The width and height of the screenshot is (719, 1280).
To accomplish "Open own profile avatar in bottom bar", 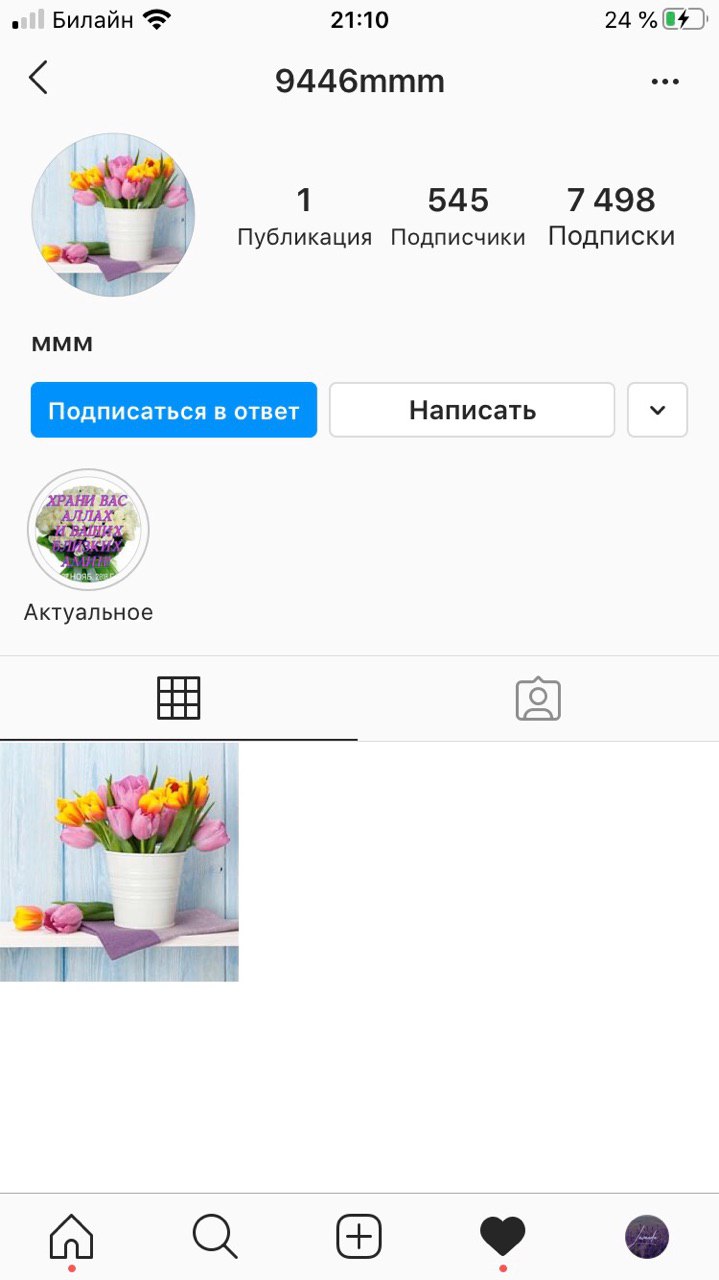I will [647, 1237].
